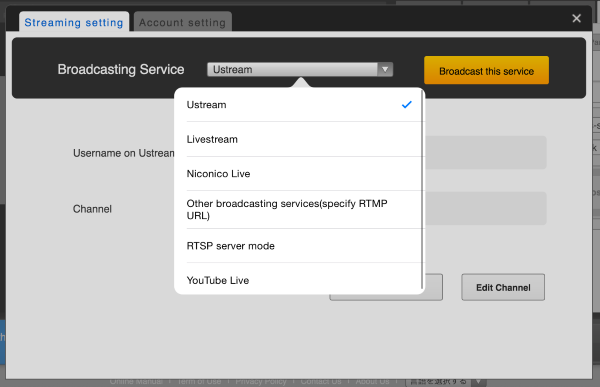Screen dimensions: 600x387
Task: Pick Niconico Live in the dropdown
Action: 299,173
